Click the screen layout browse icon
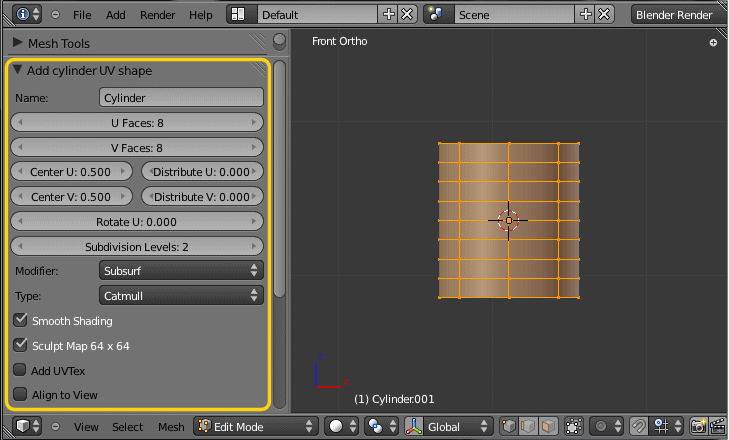 point(239,15)
